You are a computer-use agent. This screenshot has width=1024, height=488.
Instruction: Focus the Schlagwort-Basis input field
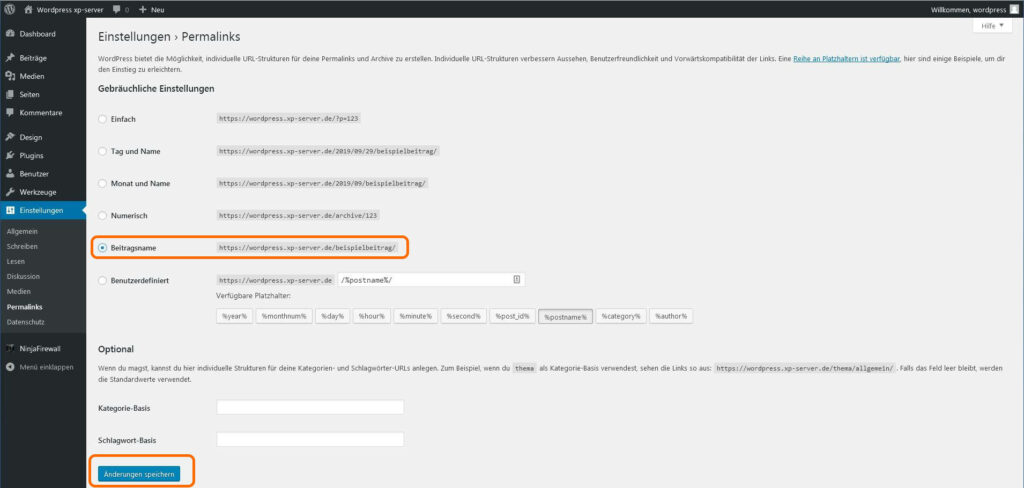pos(310,440)
